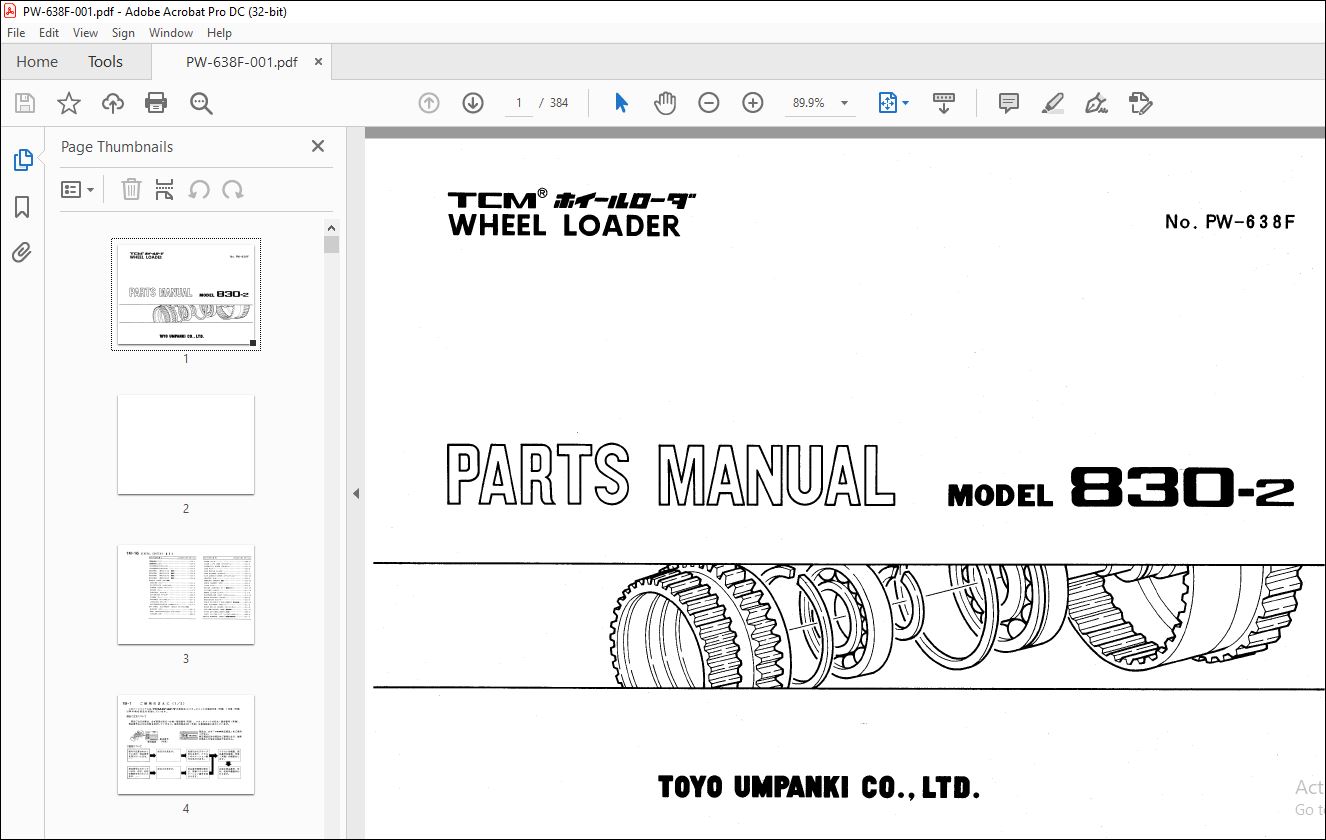Print the document with the printer icon
The image size is (1326, 840).
coord(156,103)
